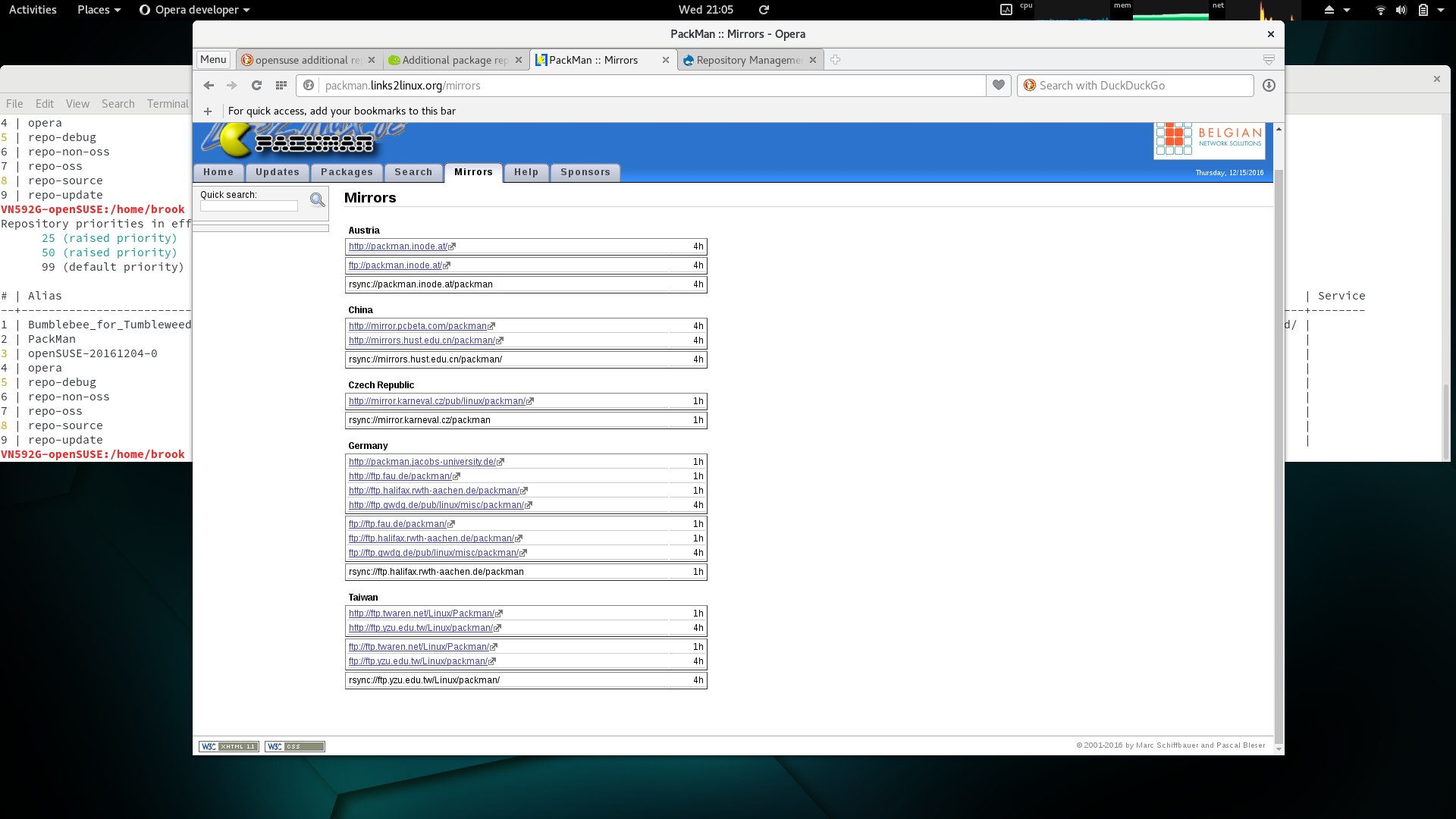Expand the Opera developer app menu

click(x=195, y=10)
